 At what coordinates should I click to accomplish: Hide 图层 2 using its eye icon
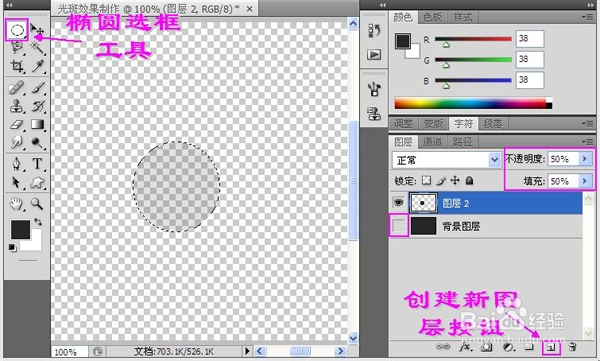398,202
